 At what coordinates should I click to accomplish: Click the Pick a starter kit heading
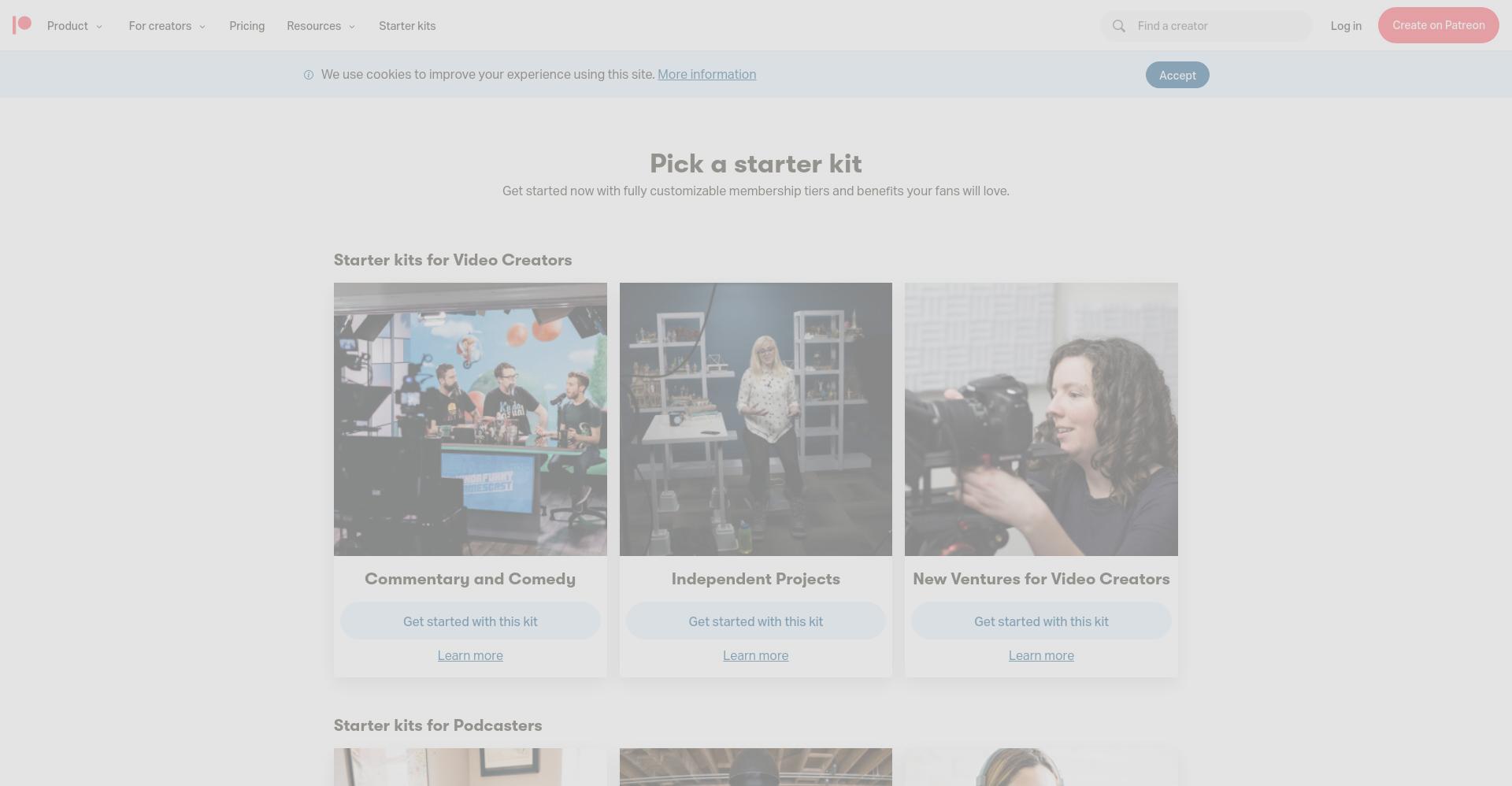click(x=756, y=164)
